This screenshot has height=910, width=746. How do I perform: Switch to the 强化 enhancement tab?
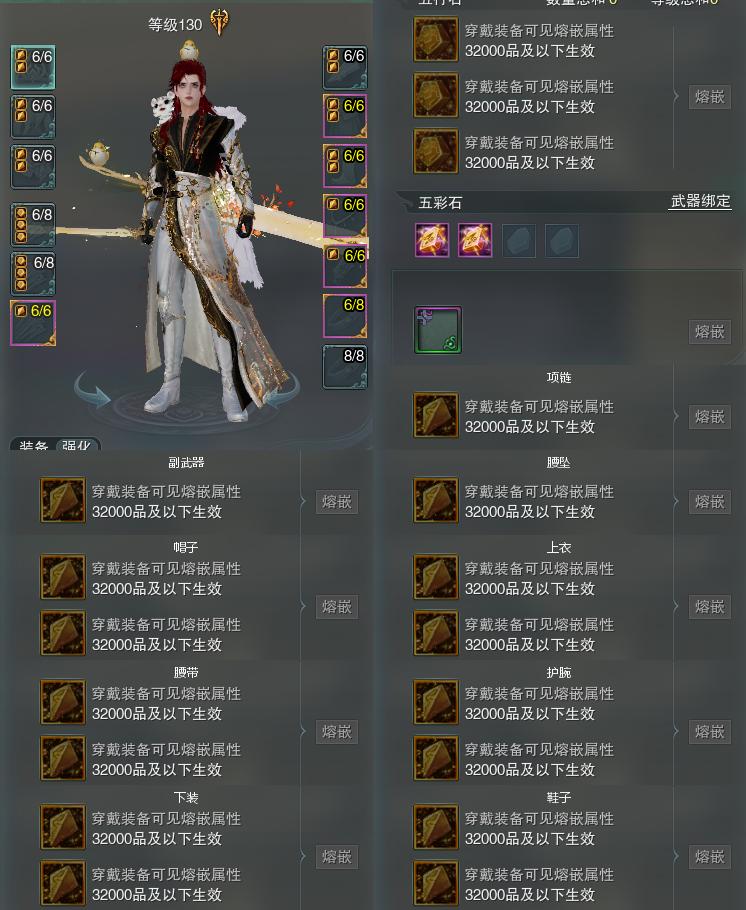(77, 445)
